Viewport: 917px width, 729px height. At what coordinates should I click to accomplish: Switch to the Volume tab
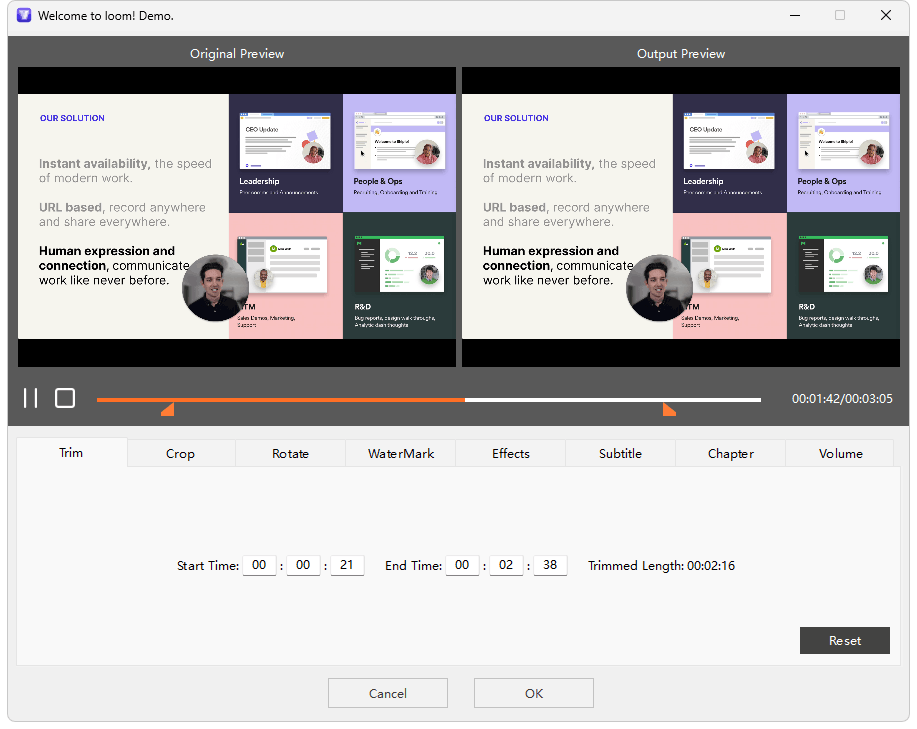pyautogui.click(x=840, y=454)
